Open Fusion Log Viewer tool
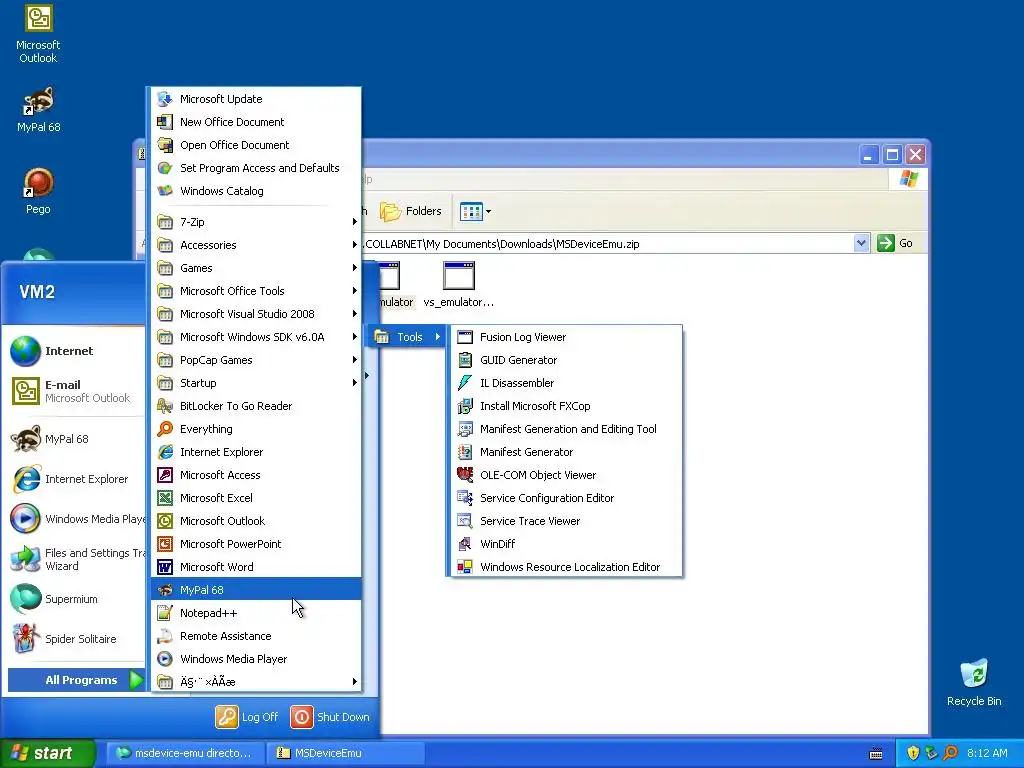This screenshot has height=768, width=1024. click(x=566, y=337)
